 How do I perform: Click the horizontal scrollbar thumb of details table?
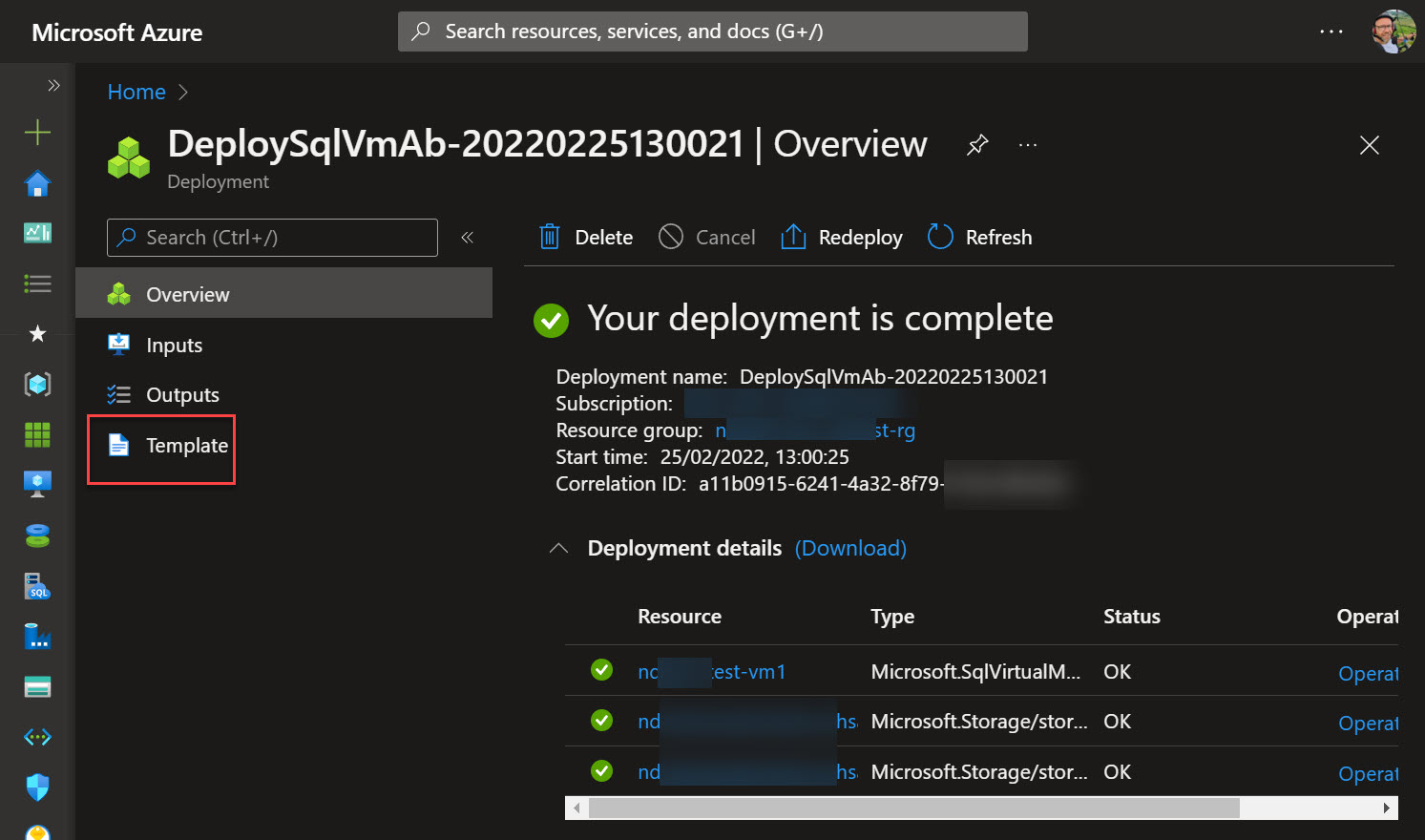point(914,808)
